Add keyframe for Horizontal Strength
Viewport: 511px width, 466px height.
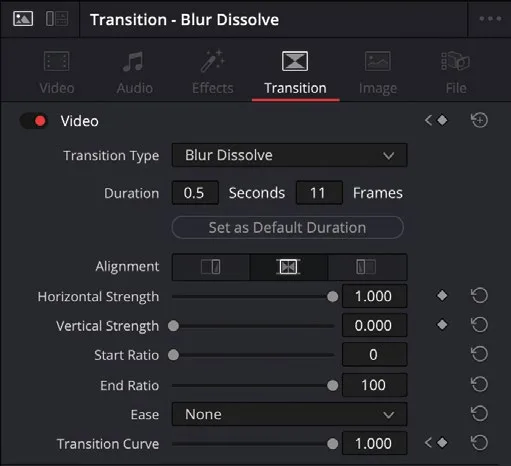pos(442,295)
